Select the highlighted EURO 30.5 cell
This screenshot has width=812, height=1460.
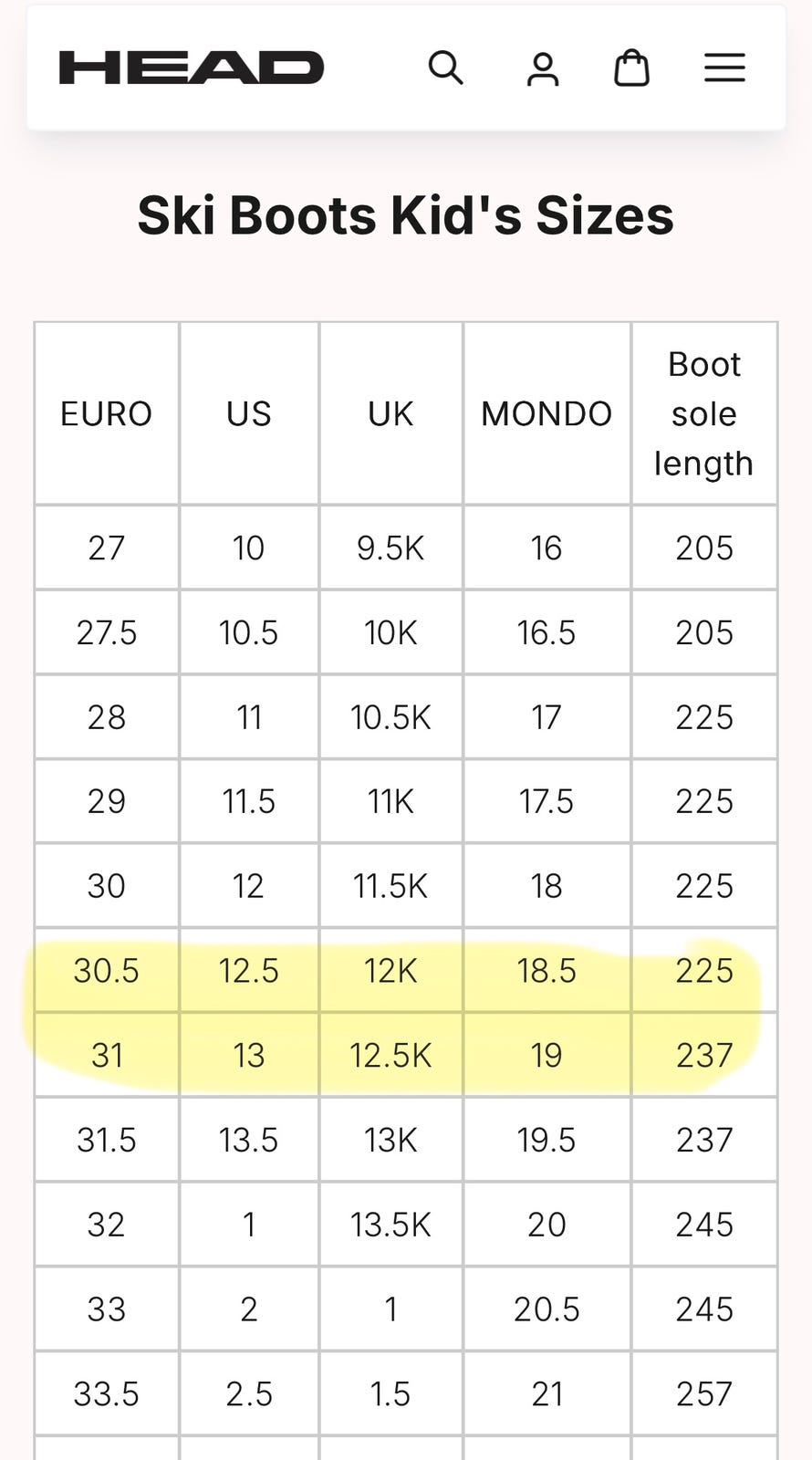[x=107, y=970]
